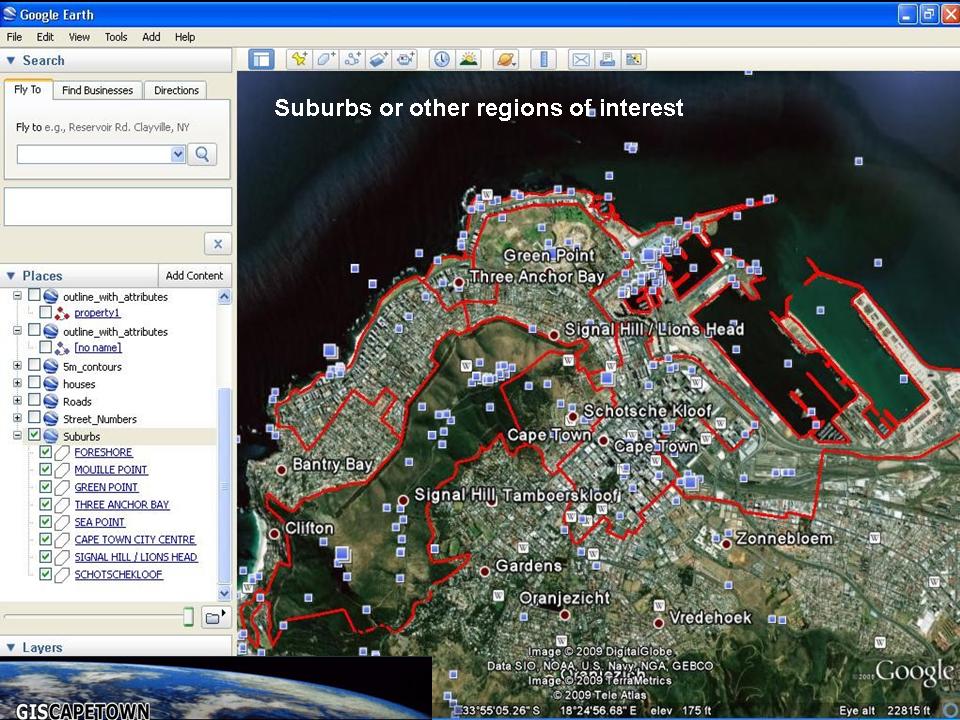Show historical imagery clock icon
The width and height of the screenshot is (960, 720).
coord(441,59)
